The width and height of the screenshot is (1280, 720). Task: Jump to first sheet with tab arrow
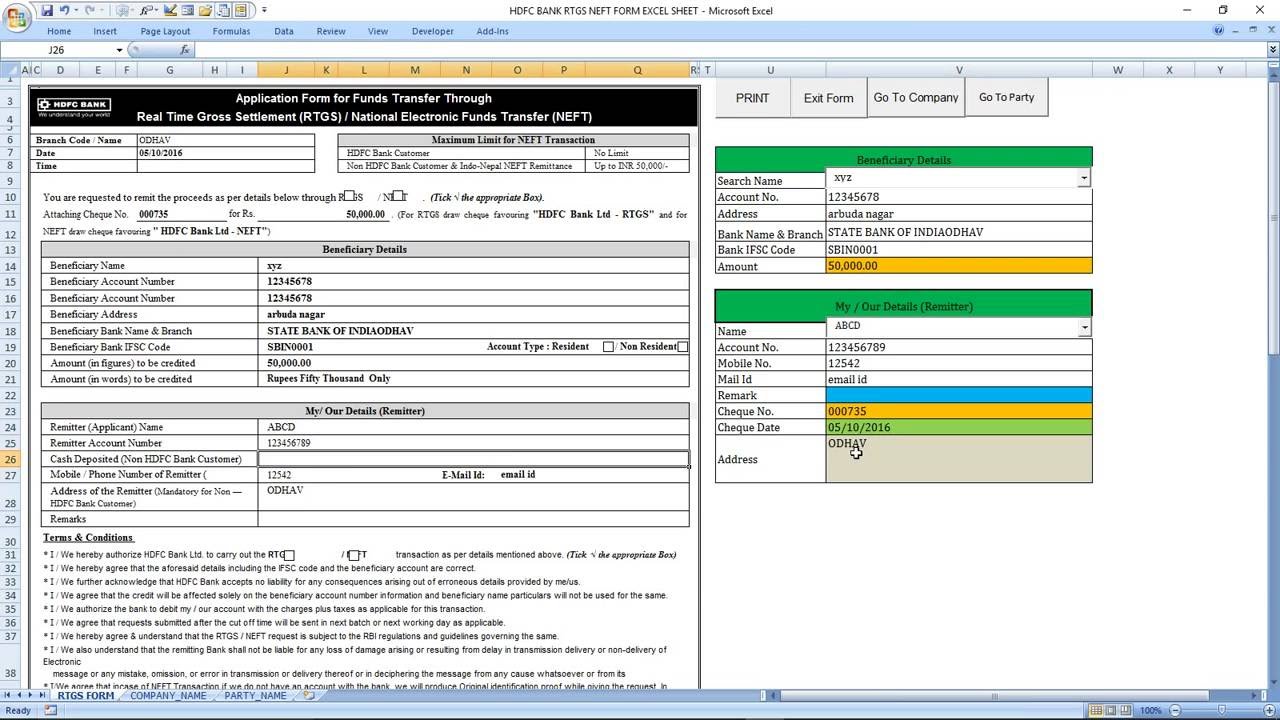(9, 696)
